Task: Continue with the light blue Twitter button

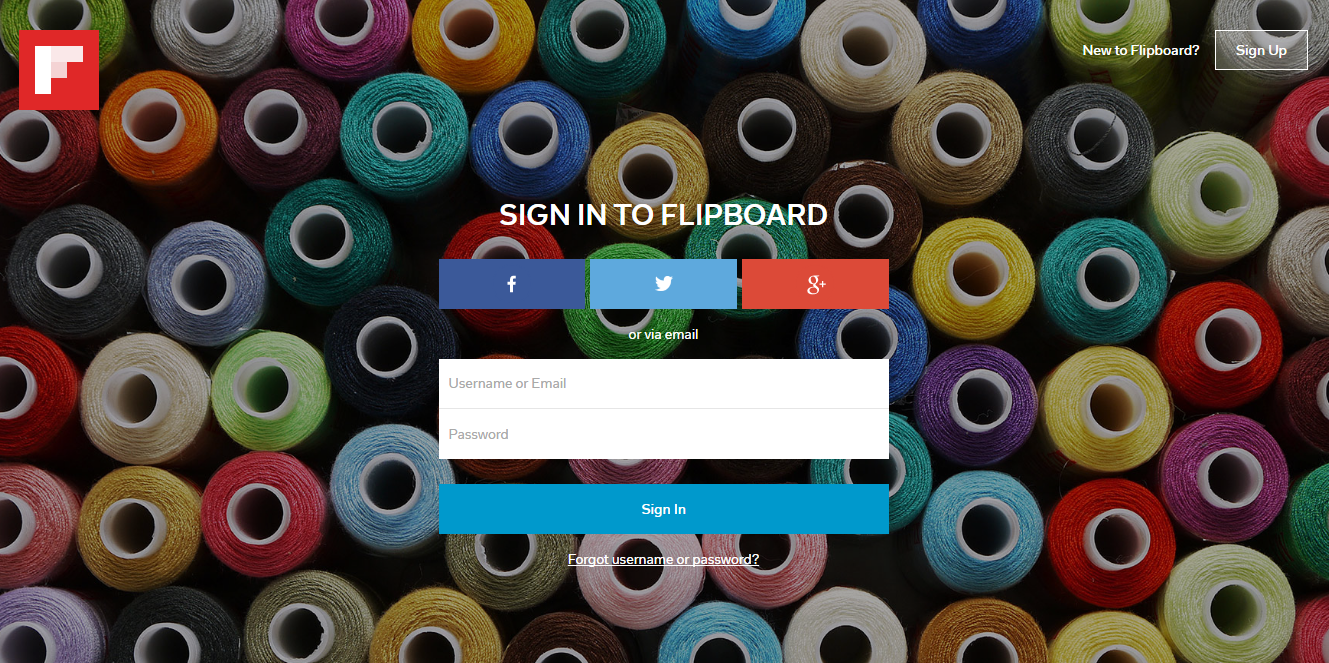Action: pos(664,284)
